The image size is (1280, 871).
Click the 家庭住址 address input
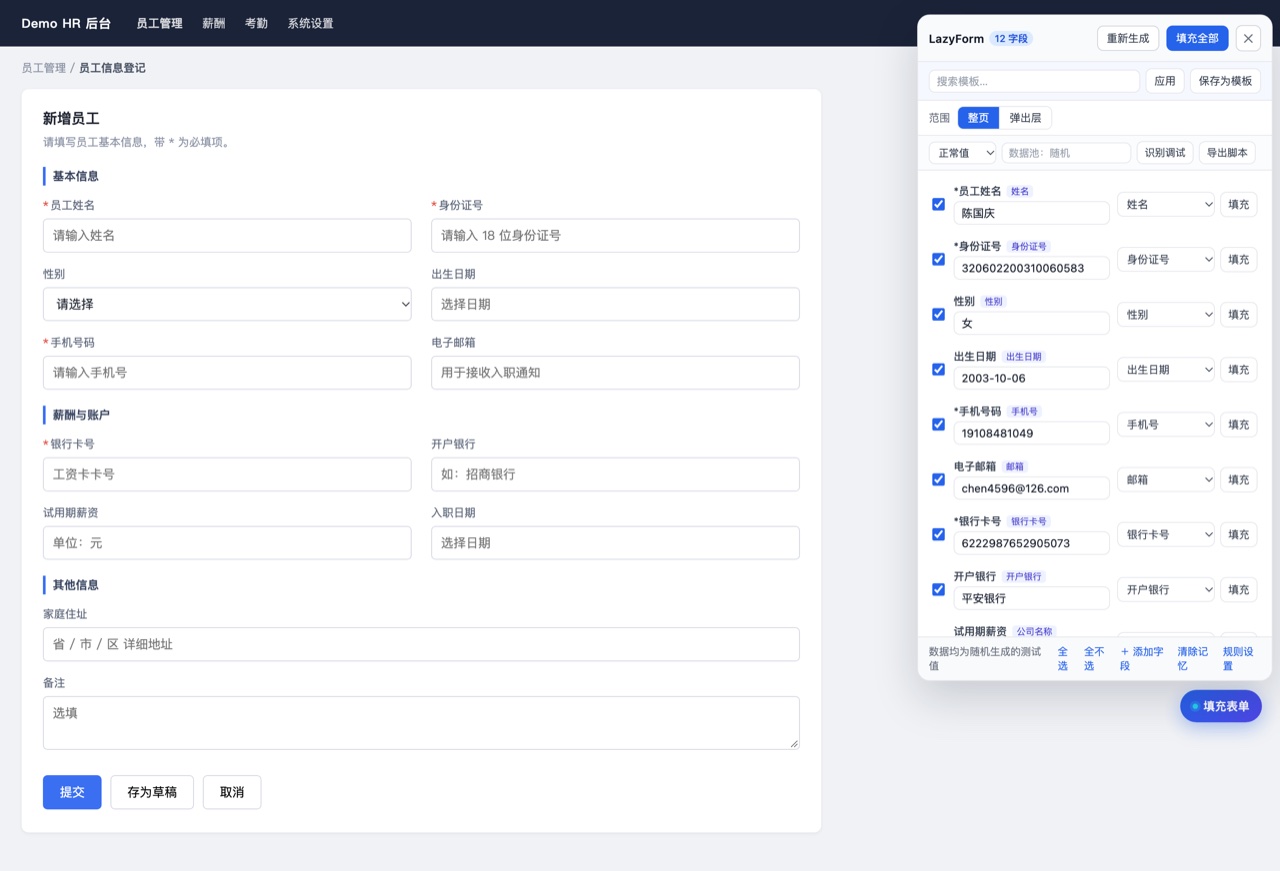(x=421, y=644)
